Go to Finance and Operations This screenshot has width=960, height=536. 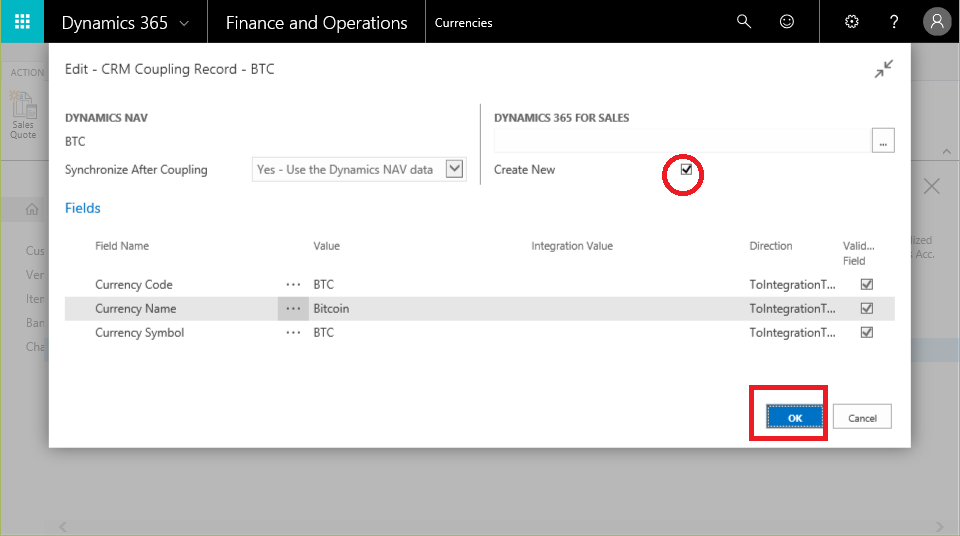[x=316, y=23]
